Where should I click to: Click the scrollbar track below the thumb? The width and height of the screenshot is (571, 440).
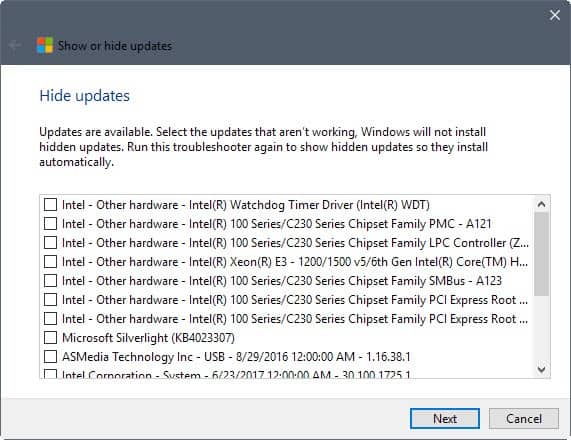tap(542, 329)
